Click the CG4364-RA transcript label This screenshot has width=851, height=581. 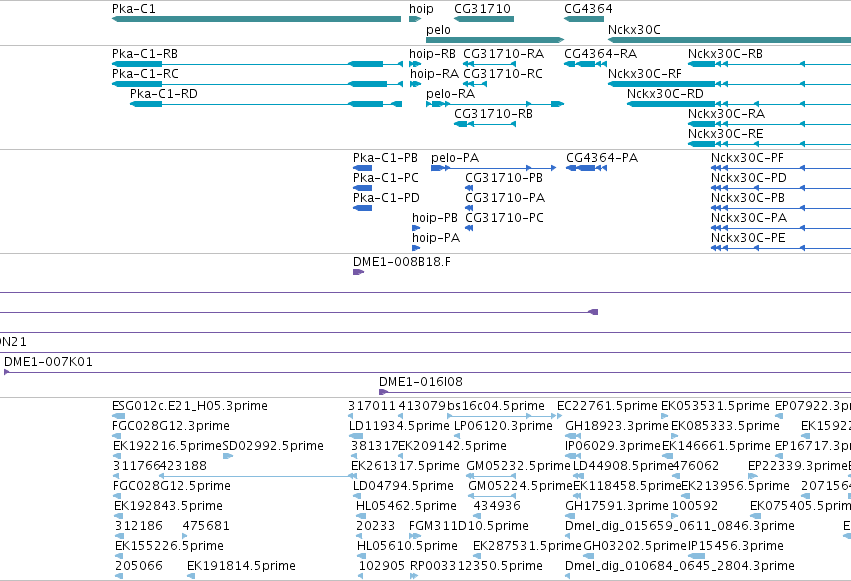601,54
